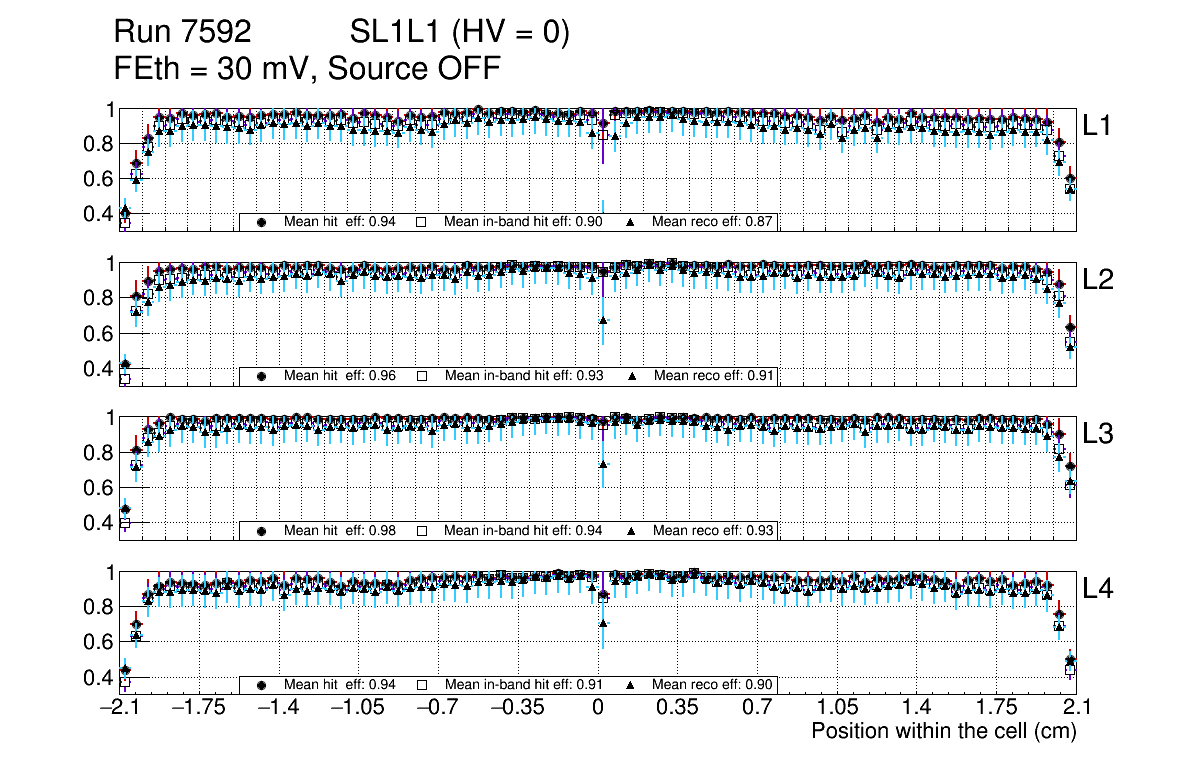Click the triangle marker in L4 legend
The width and height of the screenshot is (1196, 772).
click(631, 685)
